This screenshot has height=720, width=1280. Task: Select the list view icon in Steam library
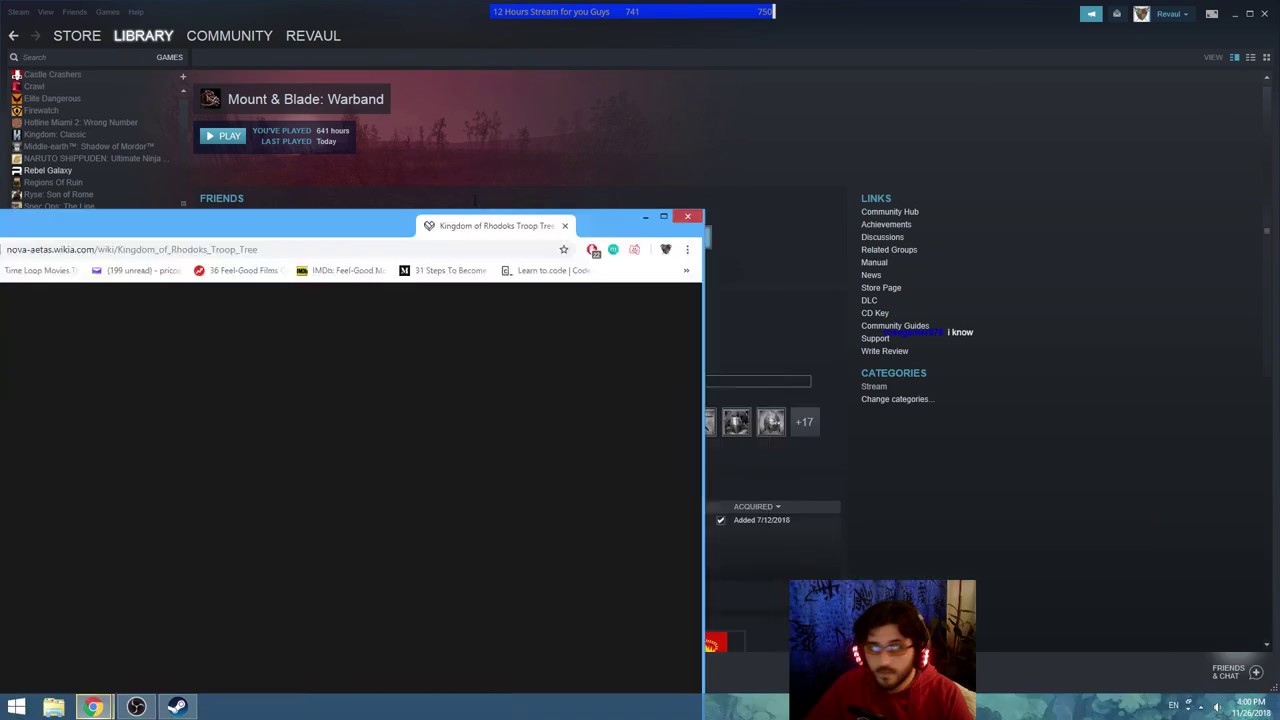1251,57
